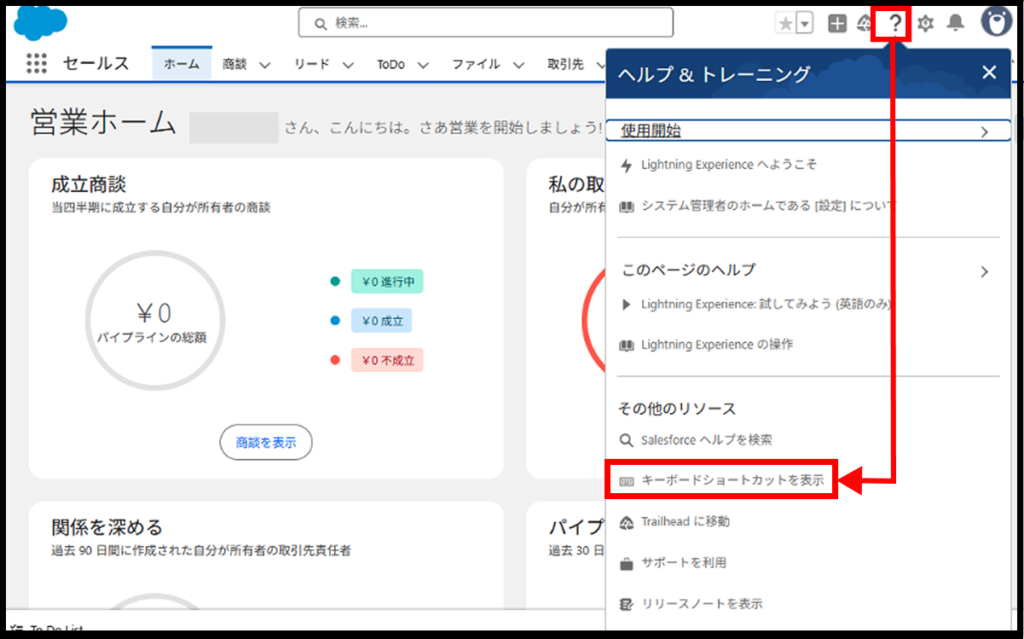Open the Trailhead に移動 link
This screenshot has height=639, width=1024.
coord(685,522)
